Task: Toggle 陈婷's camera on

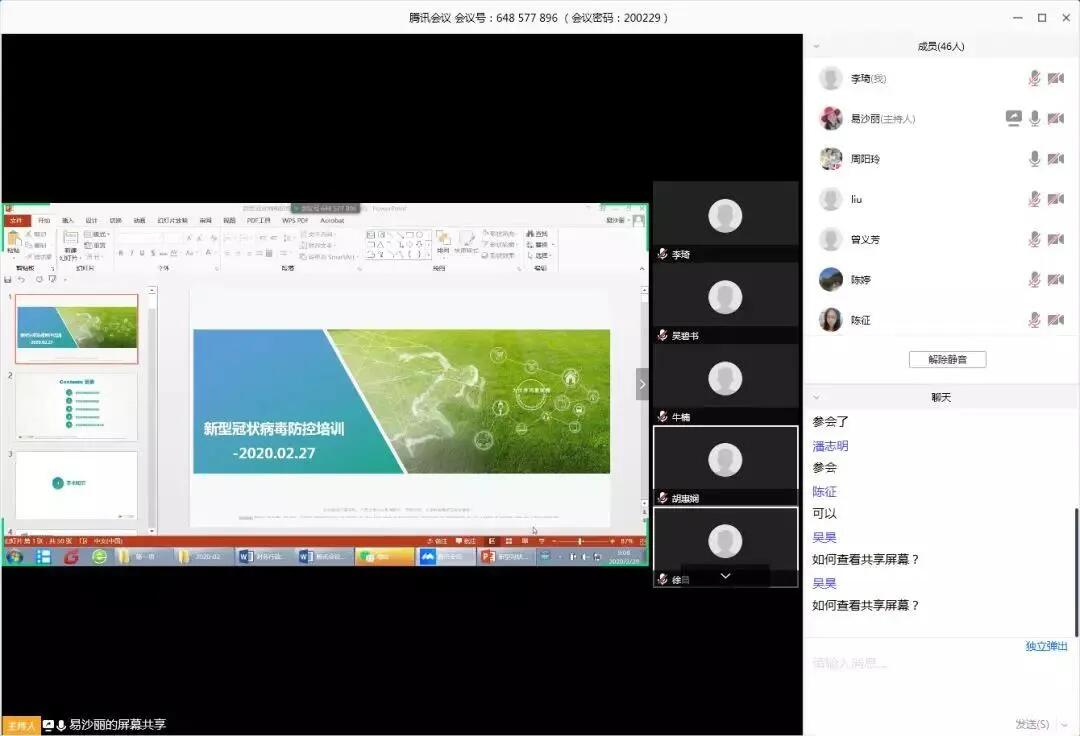Action: point(1056,279)
